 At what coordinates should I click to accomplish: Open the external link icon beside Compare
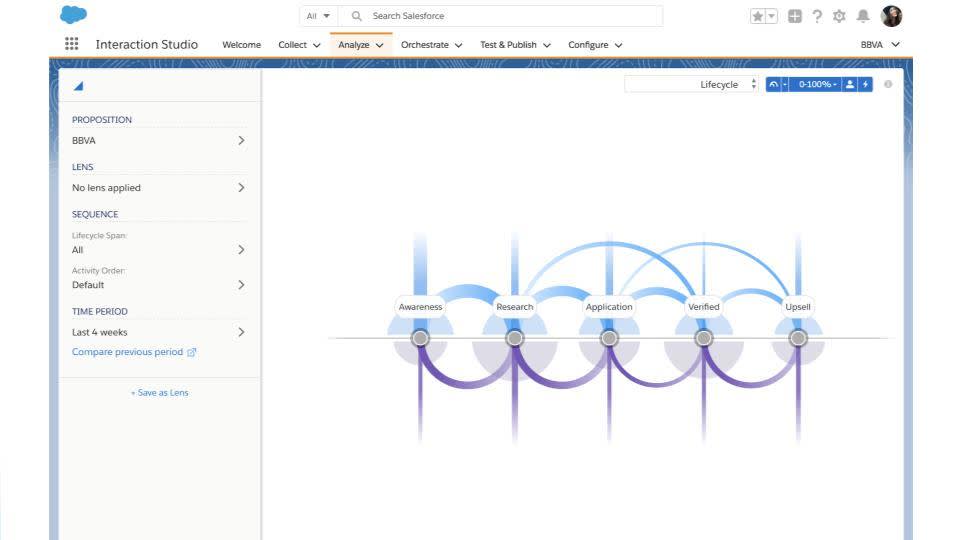click(x=192, y=352)
